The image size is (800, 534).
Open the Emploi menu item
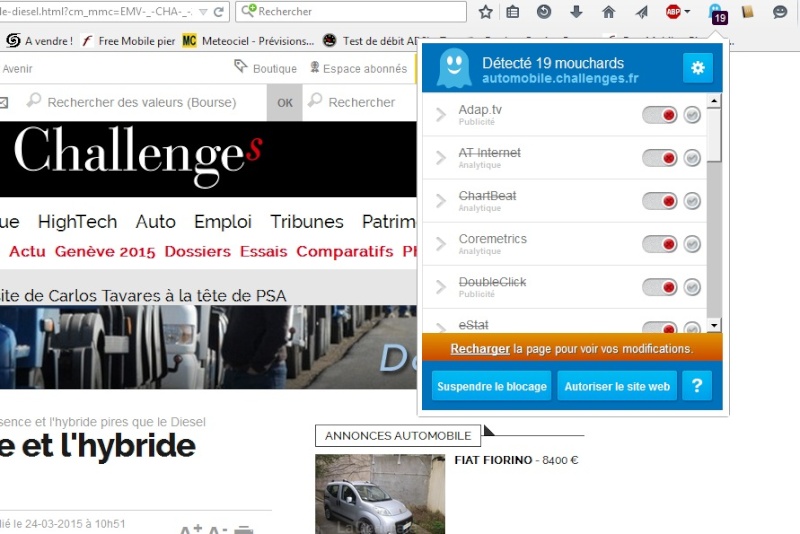click(223, 222)
